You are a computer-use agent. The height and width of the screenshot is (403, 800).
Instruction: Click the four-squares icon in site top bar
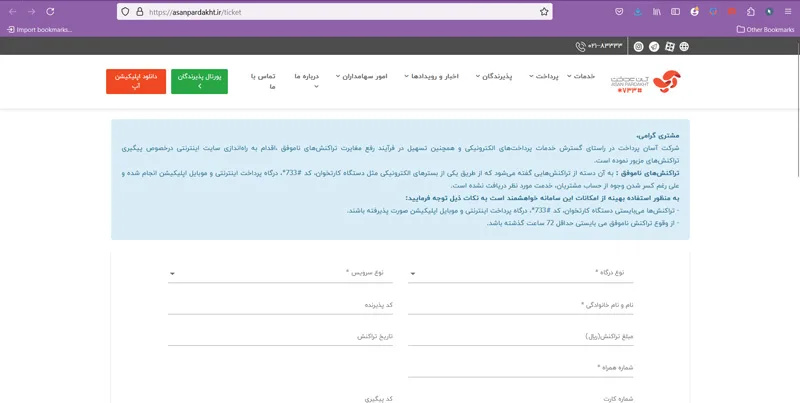click(669, 46)
